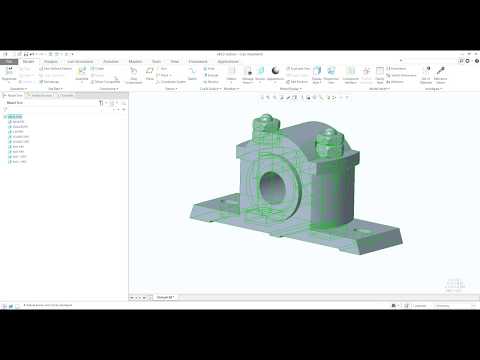Open the Favorites panel tab

pyautogui.click(x=66, y=95)
